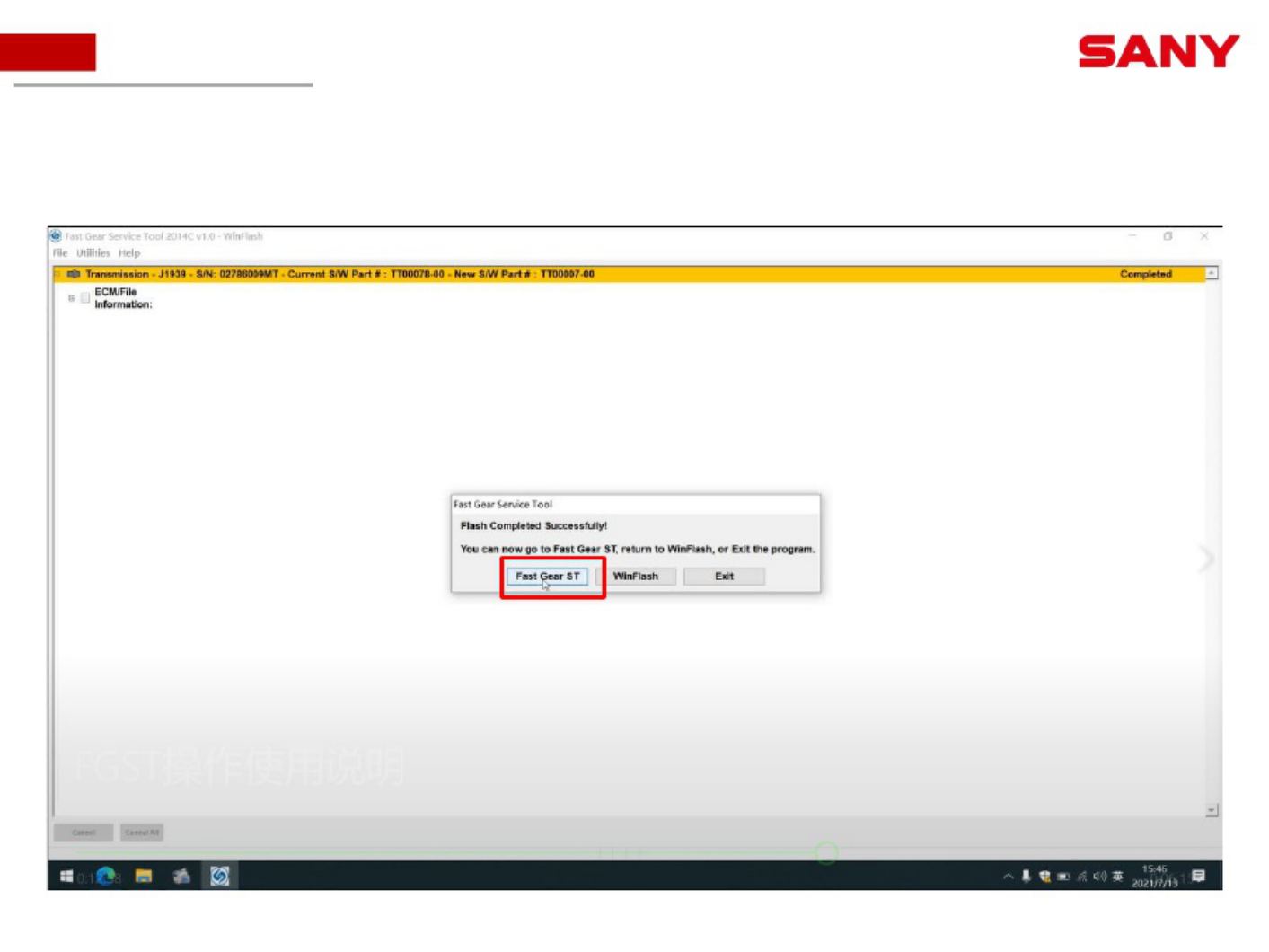Show hidden system tray icons
The image size is (1269, 952).
(1008, 877)
